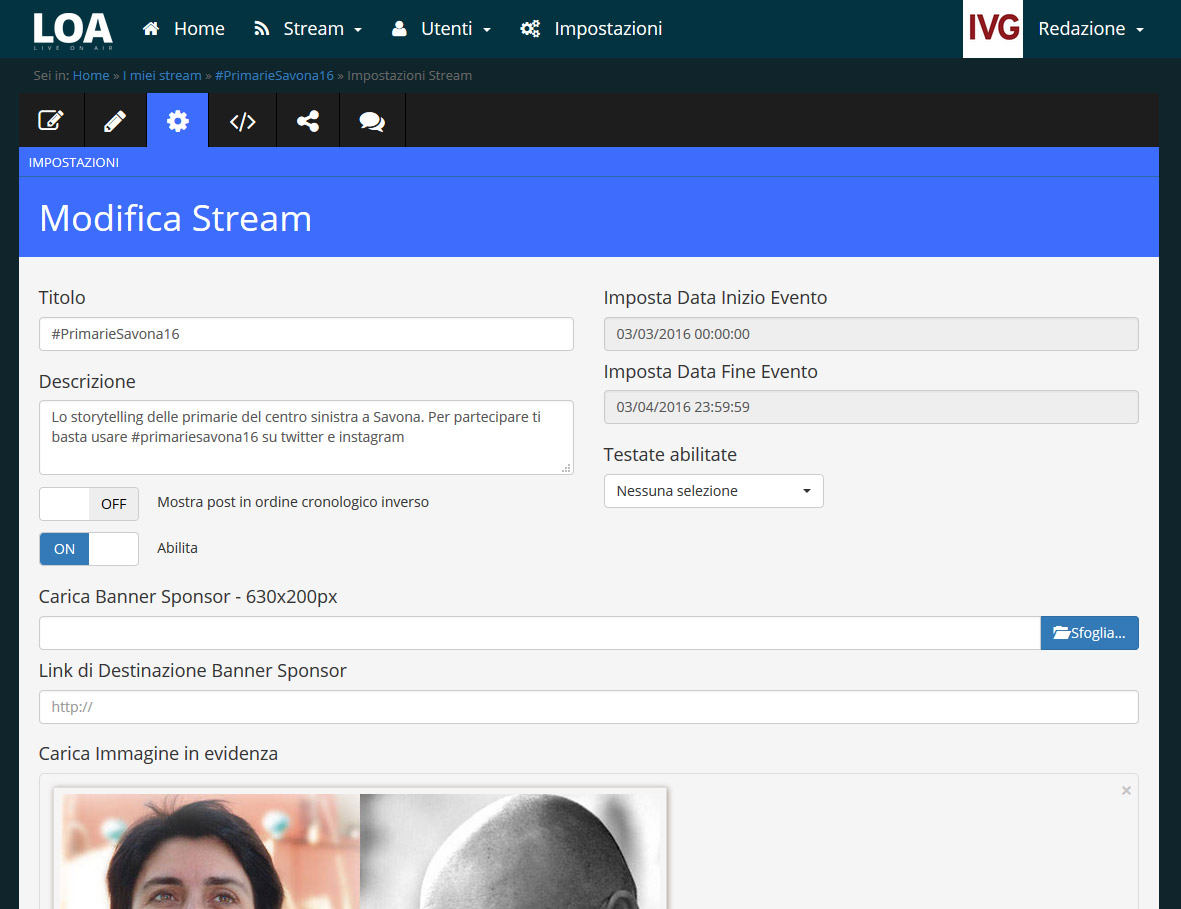Click the featured image thumbnail preview
The height and width of the screenshot is (909, 1181).
(360, 850)
